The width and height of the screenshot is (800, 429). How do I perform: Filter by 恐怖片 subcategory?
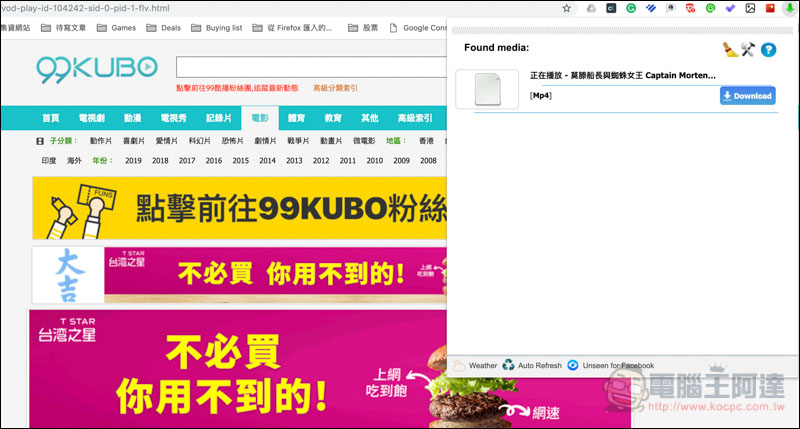(x=232, y=141)
